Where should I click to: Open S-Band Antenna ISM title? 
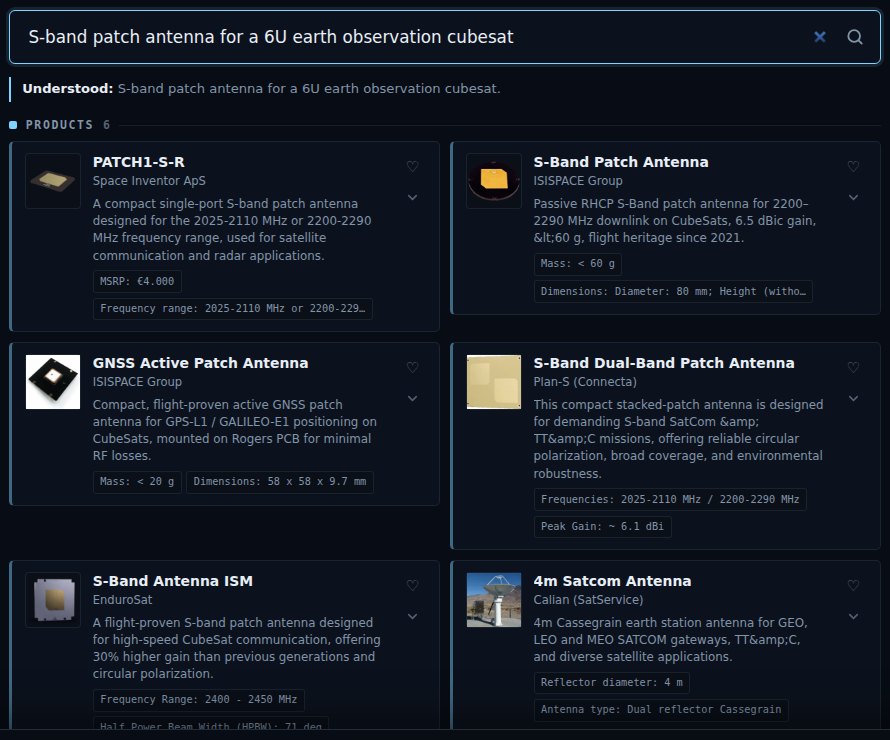(173, 581)
